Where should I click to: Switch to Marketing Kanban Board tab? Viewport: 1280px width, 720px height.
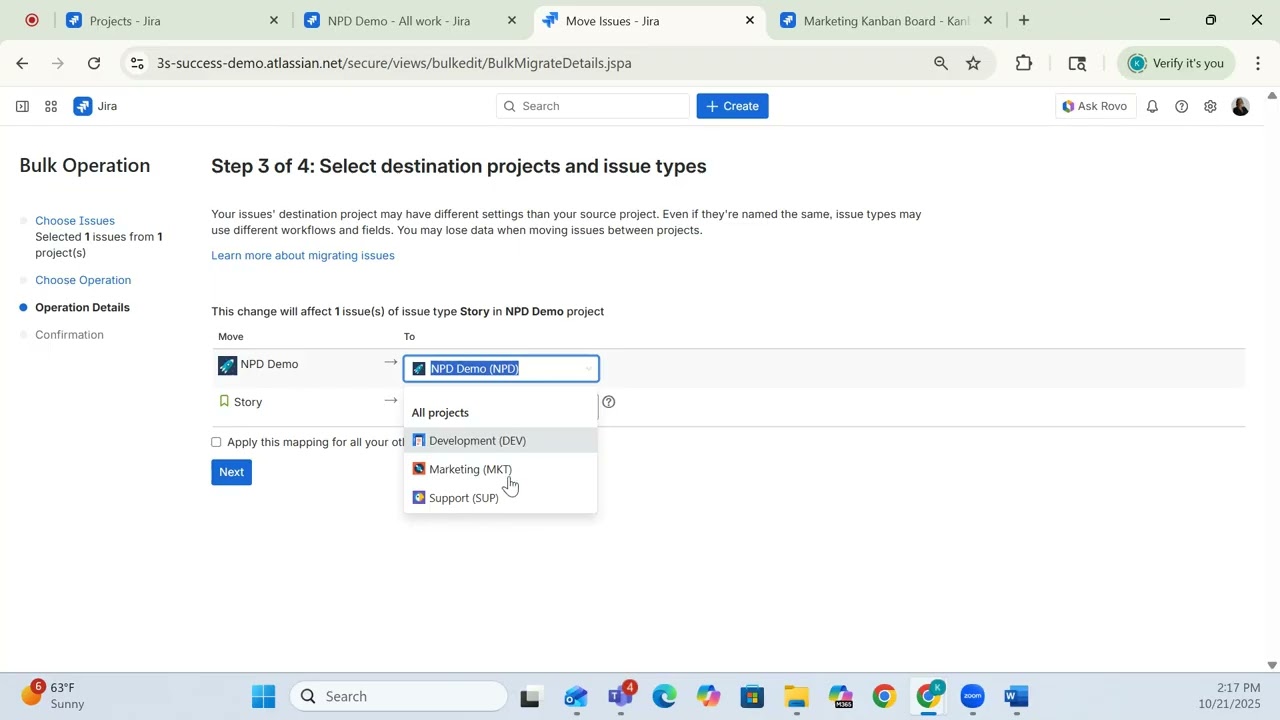tap(886, 20)
